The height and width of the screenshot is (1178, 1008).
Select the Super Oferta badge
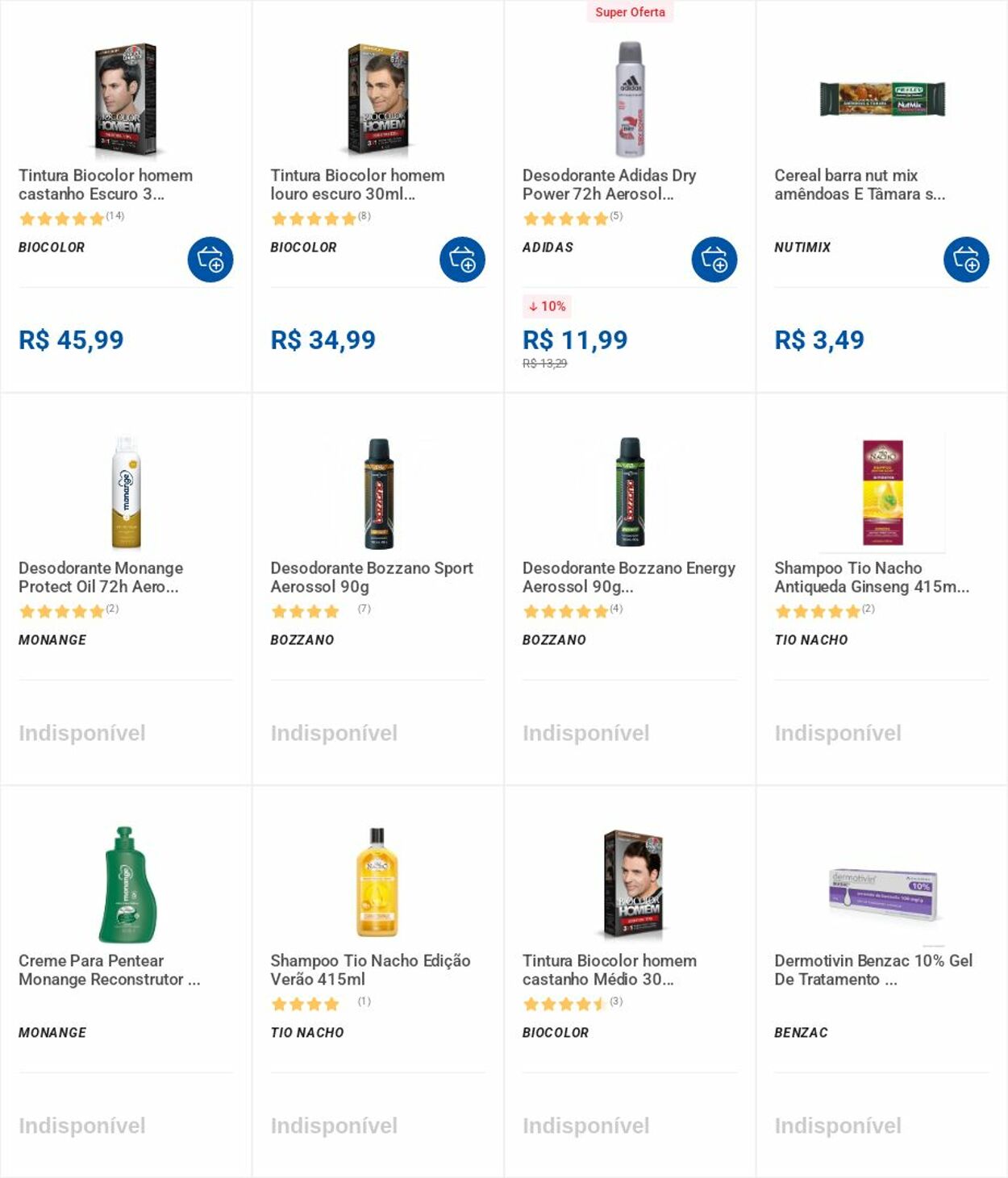630,12
